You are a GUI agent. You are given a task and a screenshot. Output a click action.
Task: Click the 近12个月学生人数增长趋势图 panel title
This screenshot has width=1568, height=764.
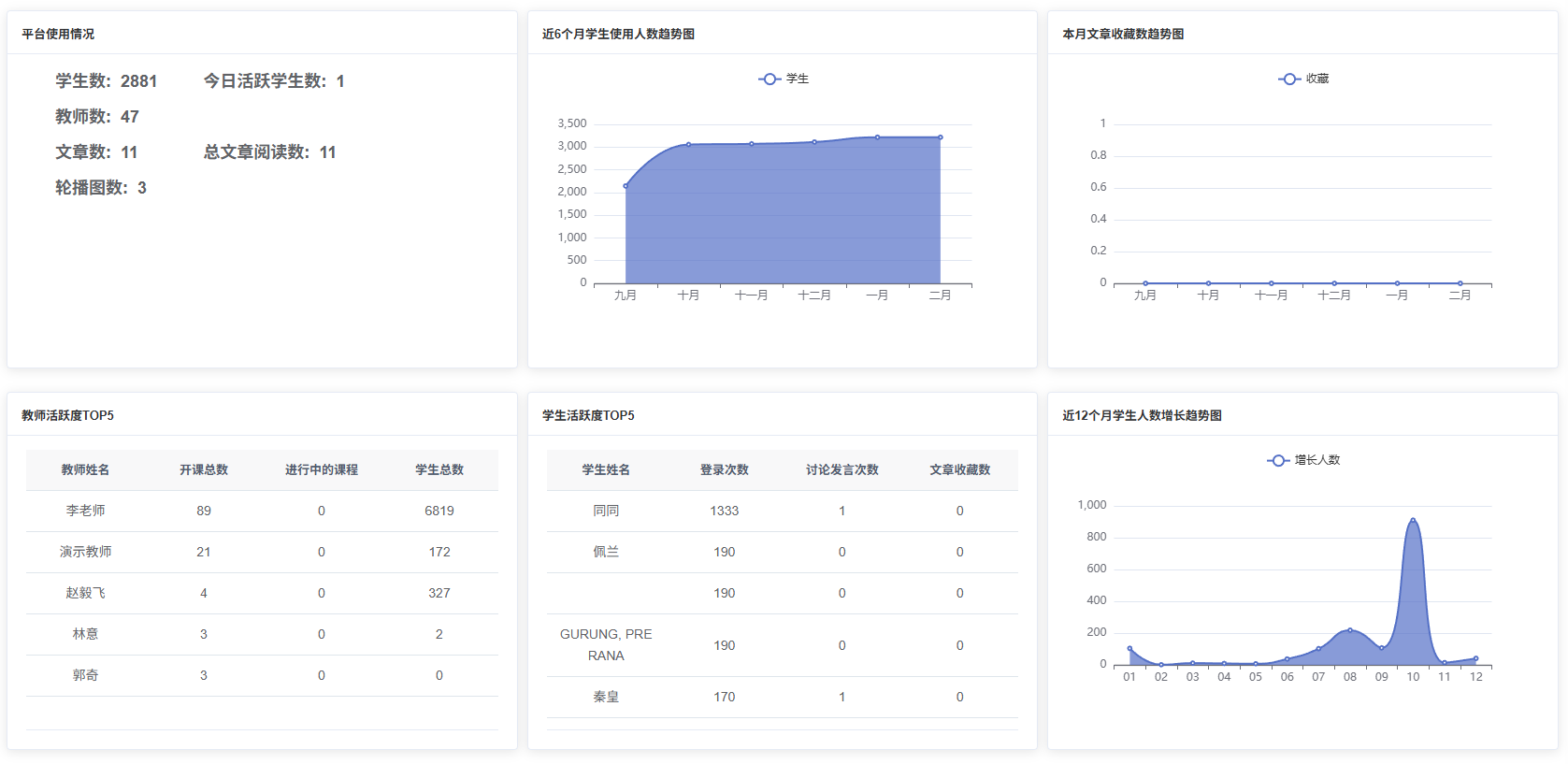[1142, 415]
